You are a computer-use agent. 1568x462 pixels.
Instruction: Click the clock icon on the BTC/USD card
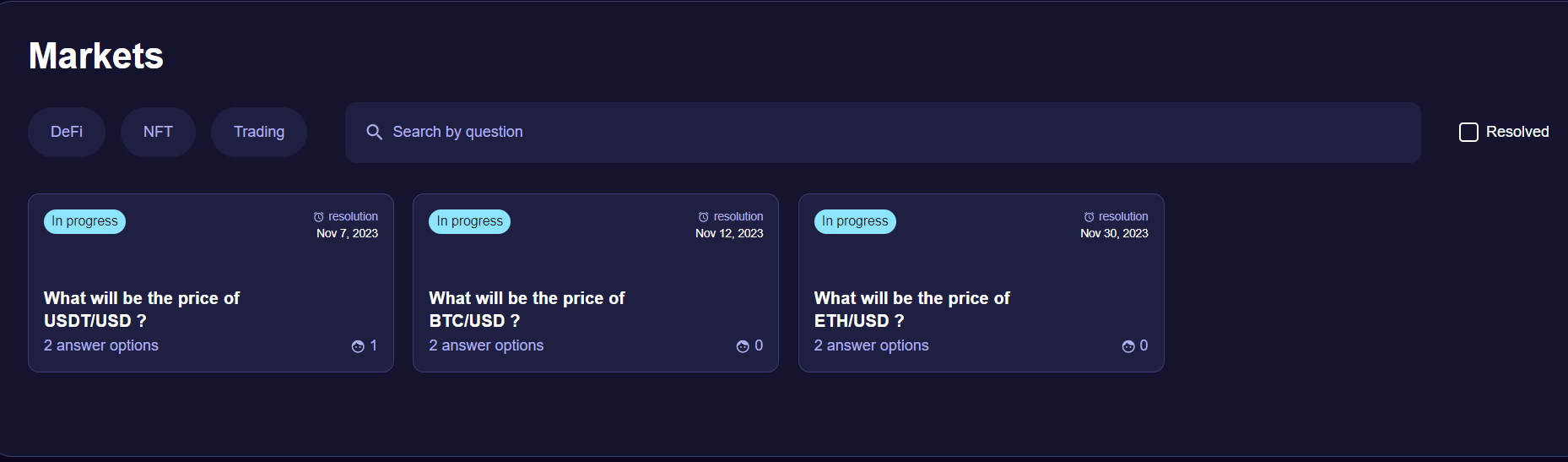pos(704,217)
